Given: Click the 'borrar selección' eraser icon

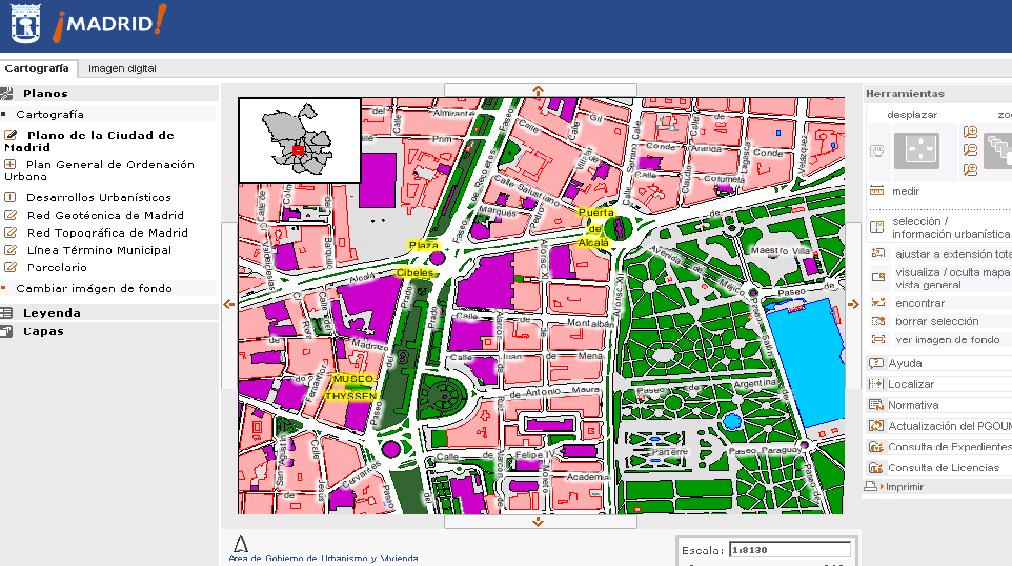Looking at the screenshot, I should click(x=878, y=321).
